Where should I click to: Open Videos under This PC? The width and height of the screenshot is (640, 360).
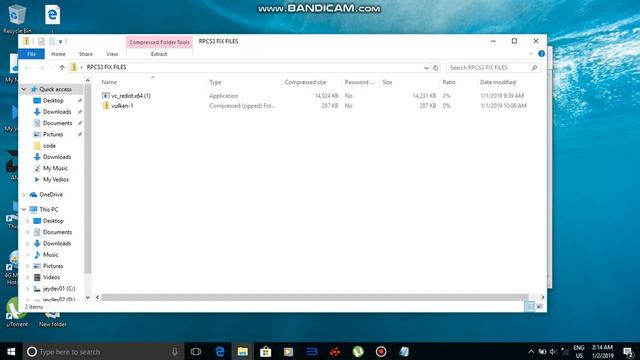pyautogui.click(x=51, y=277)
